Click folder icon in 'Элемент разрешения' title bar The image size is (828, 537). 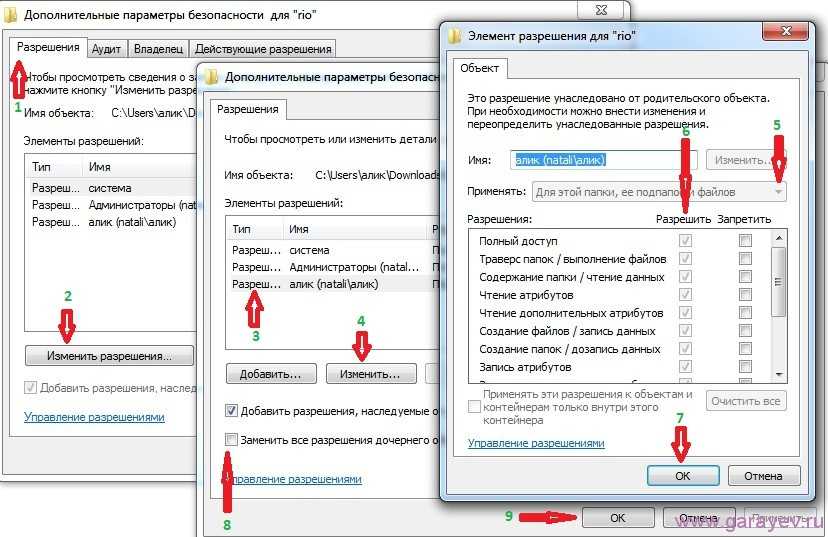coord(454,36)
